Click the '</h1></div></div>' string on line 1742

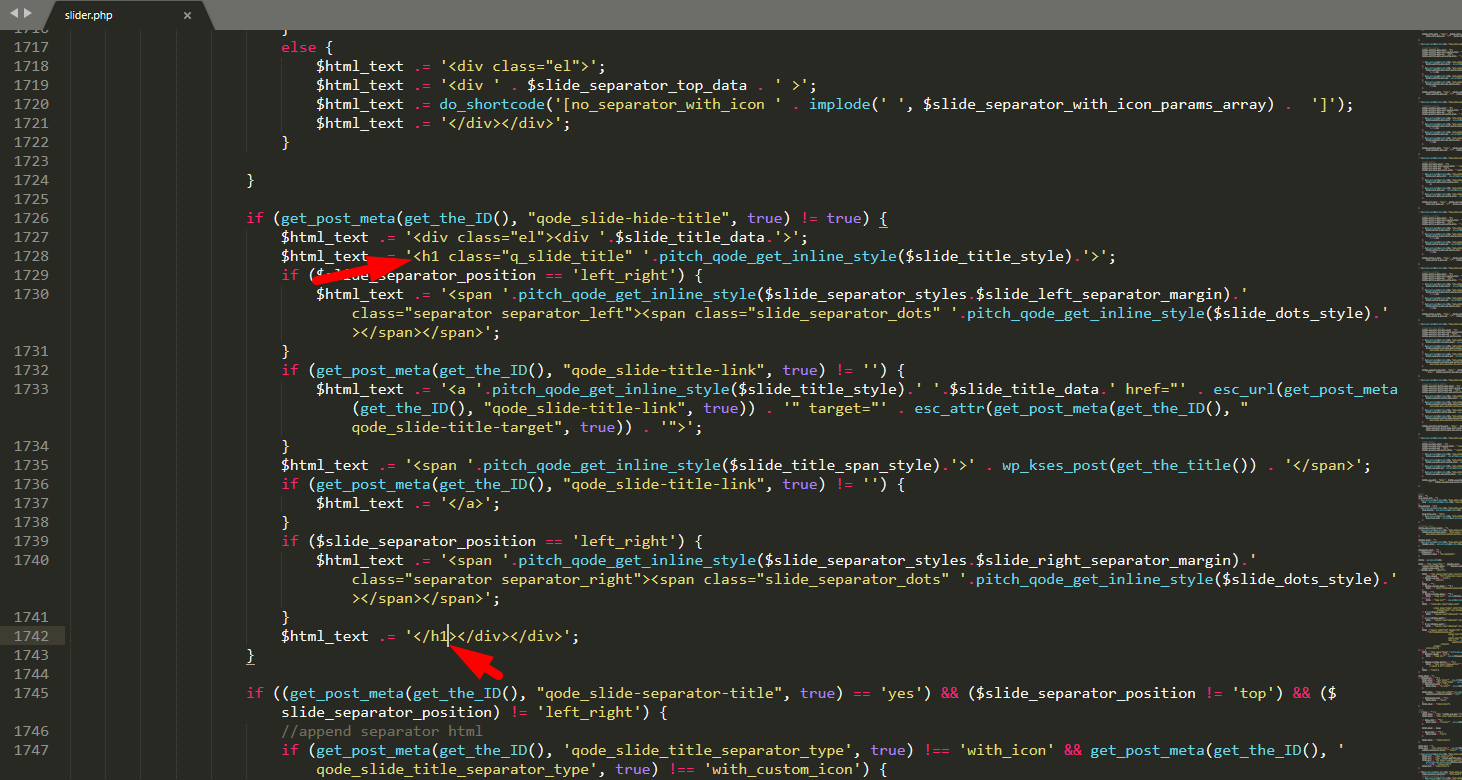pyautogui.click(x=488, y=636)
